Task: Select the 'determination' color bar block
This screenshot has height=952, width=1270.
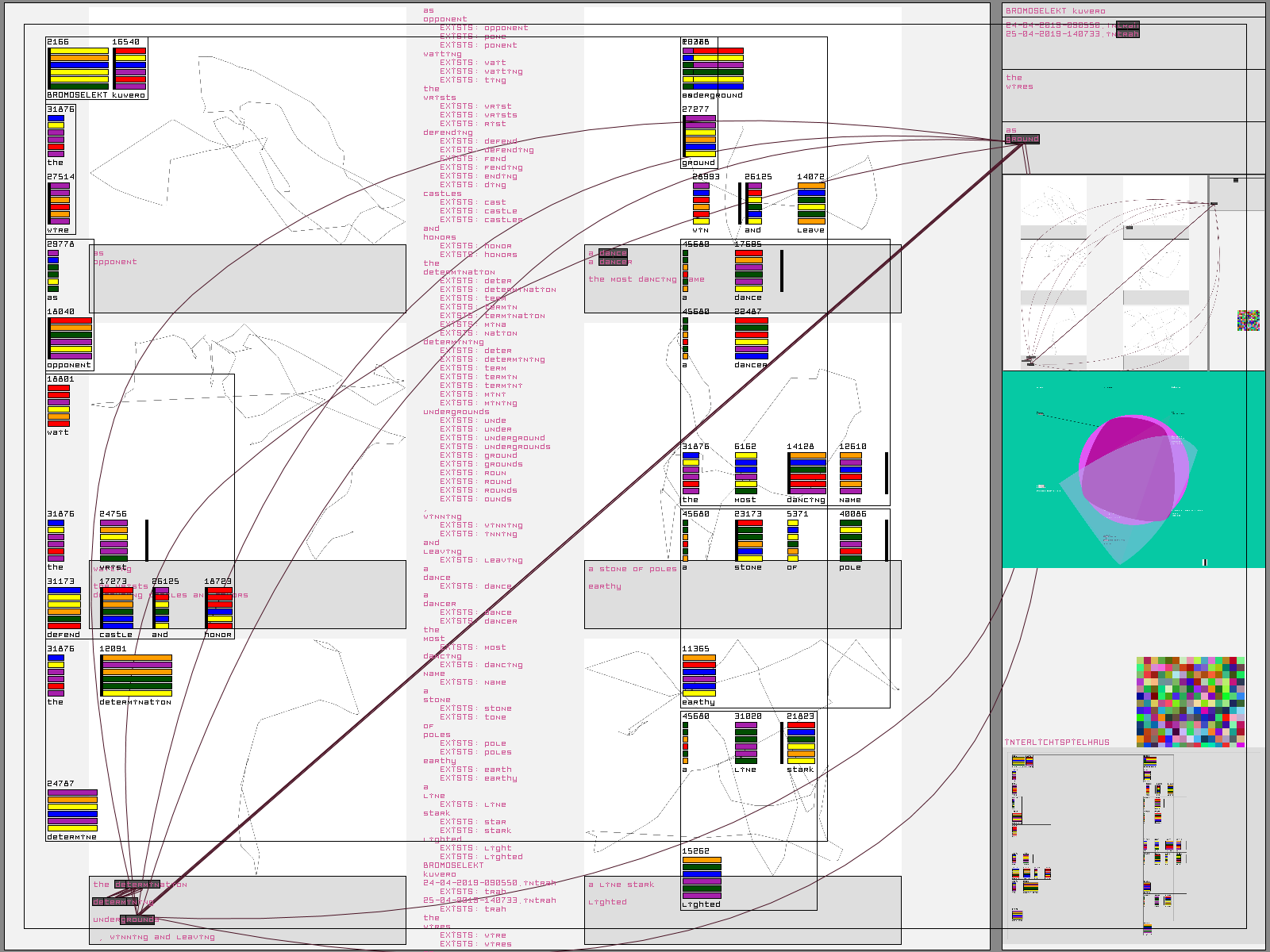Action: [136, 675]
